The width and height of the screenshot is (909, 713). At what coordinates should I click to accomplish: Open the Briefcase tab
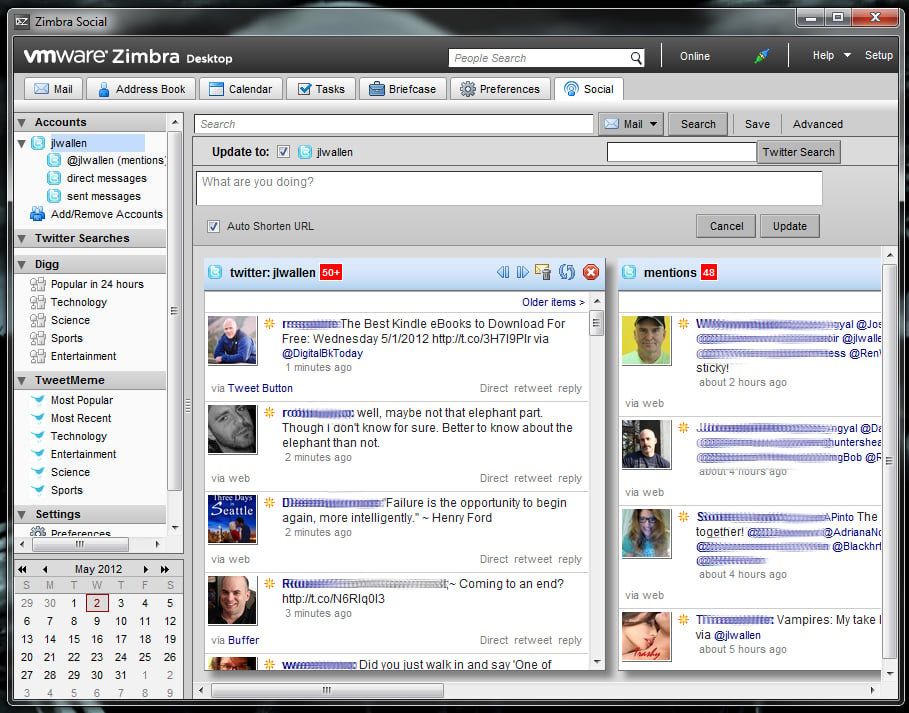click(x=402, y=89)
